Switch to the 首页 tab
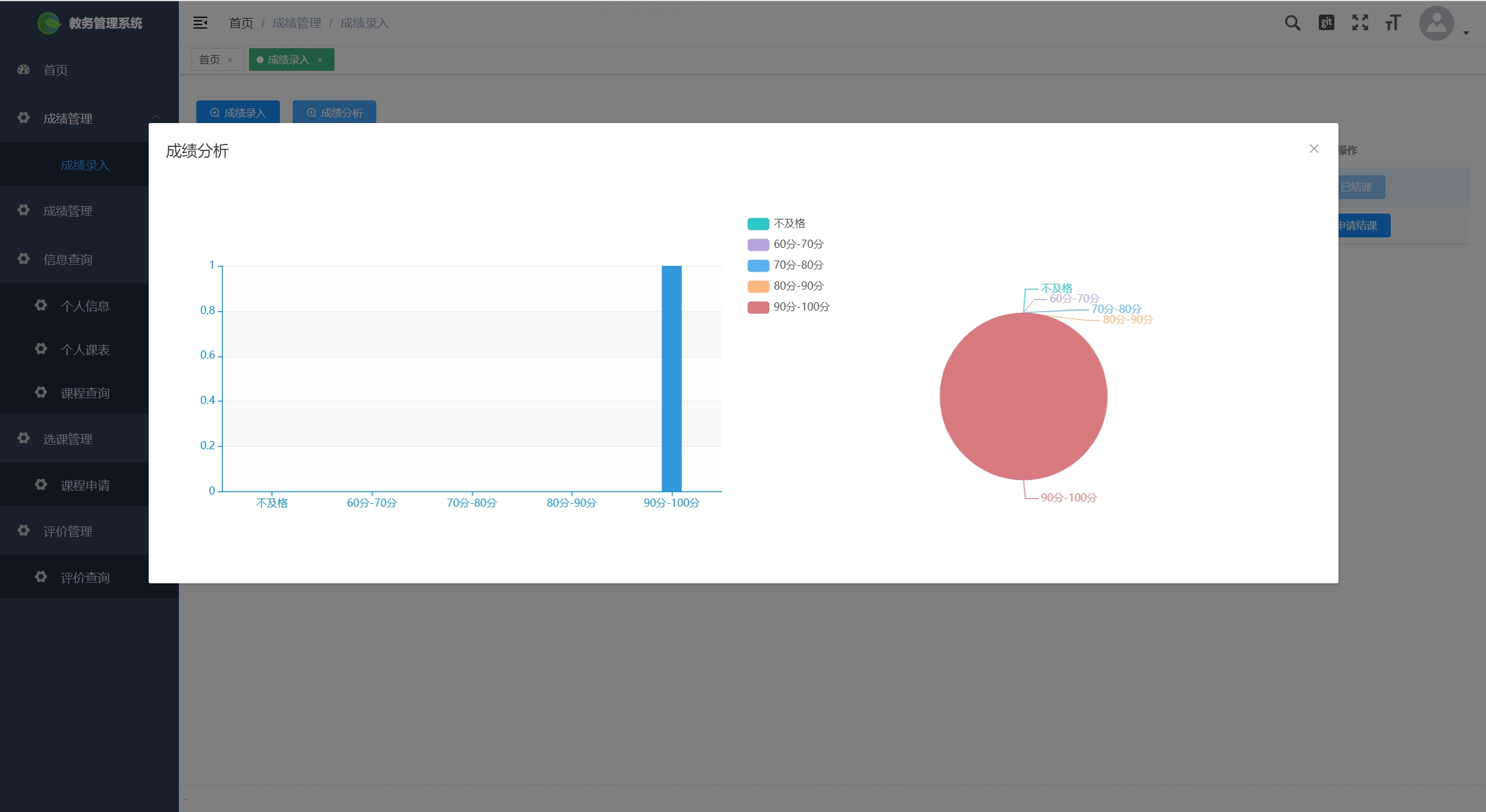Image resolution: width=1486 pixels, height=812 pixels. [x=210, y=60]
